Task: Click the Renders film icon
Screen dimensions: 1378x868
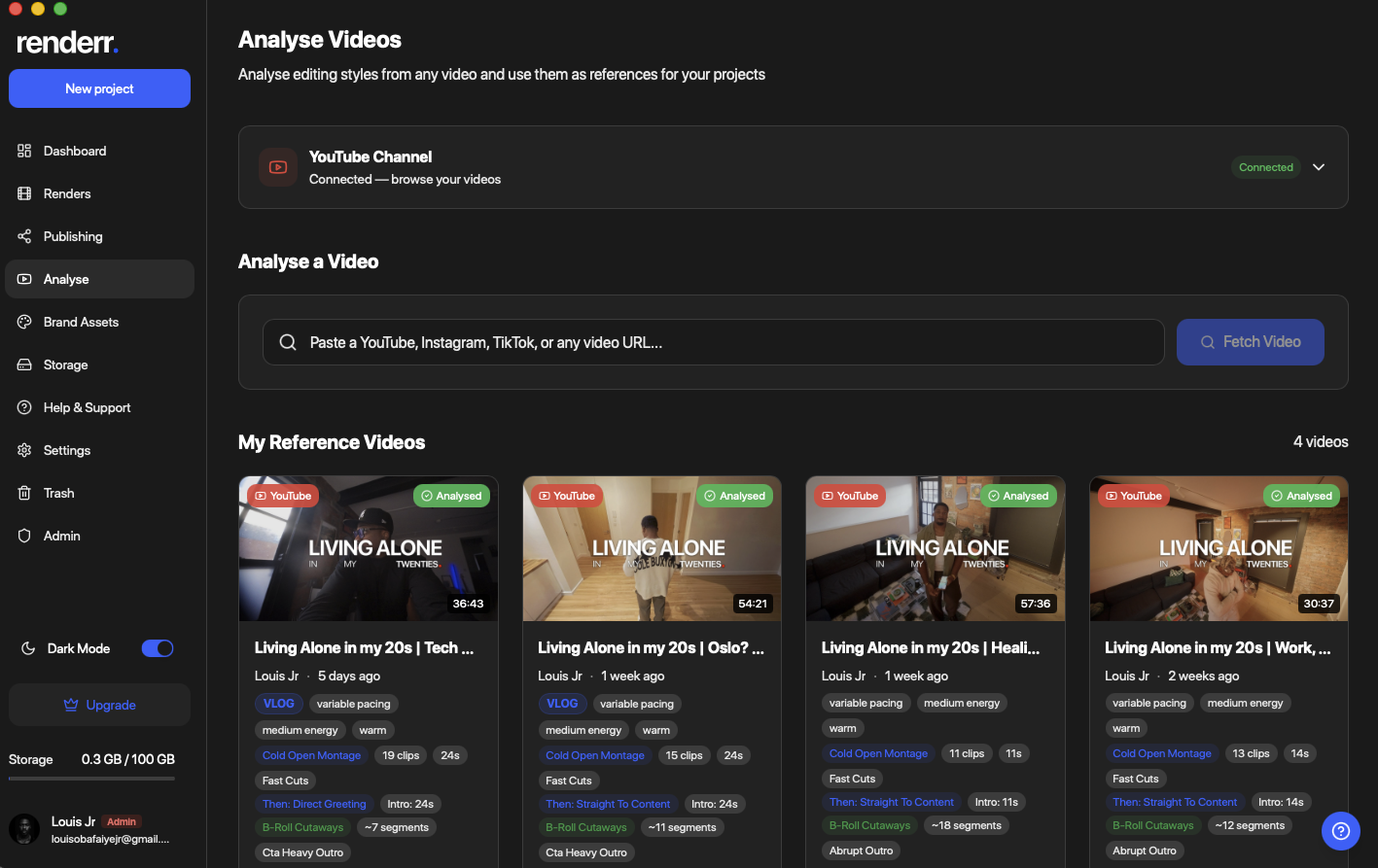Action: click(24, 193)
